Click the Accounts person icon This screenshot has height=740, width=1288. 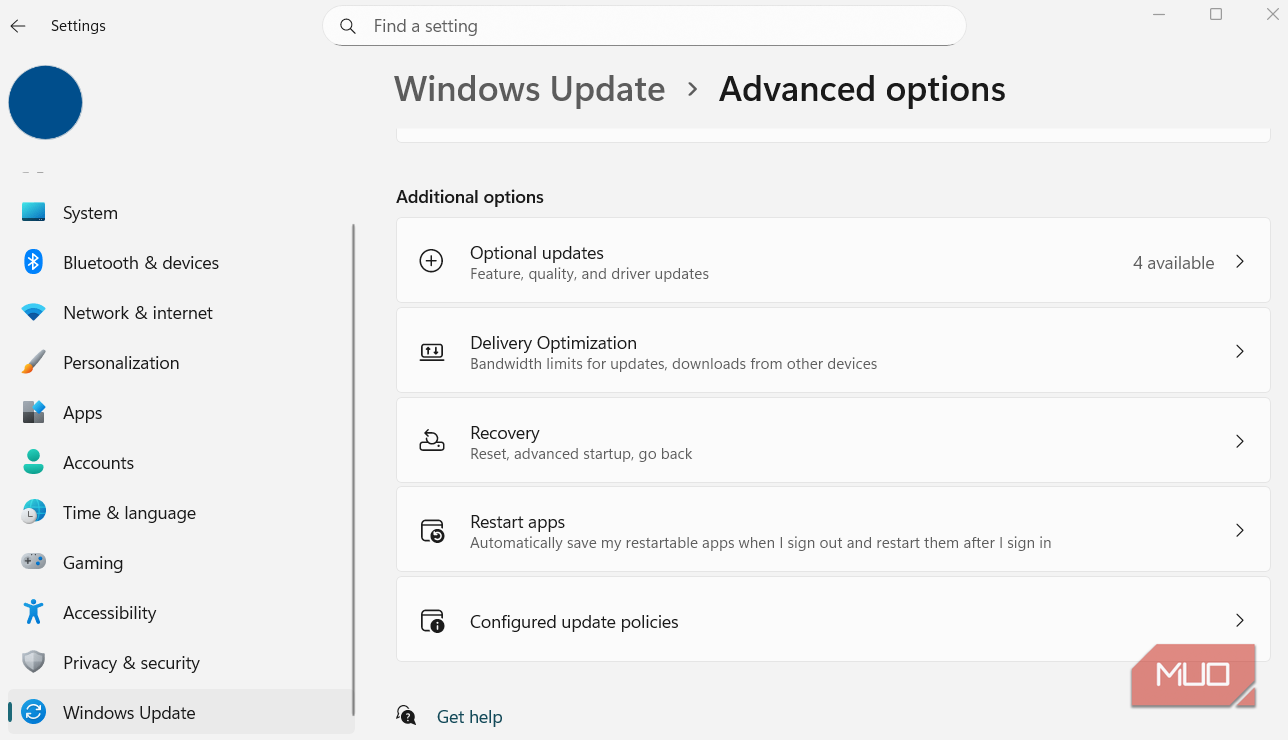pos(34,462)
